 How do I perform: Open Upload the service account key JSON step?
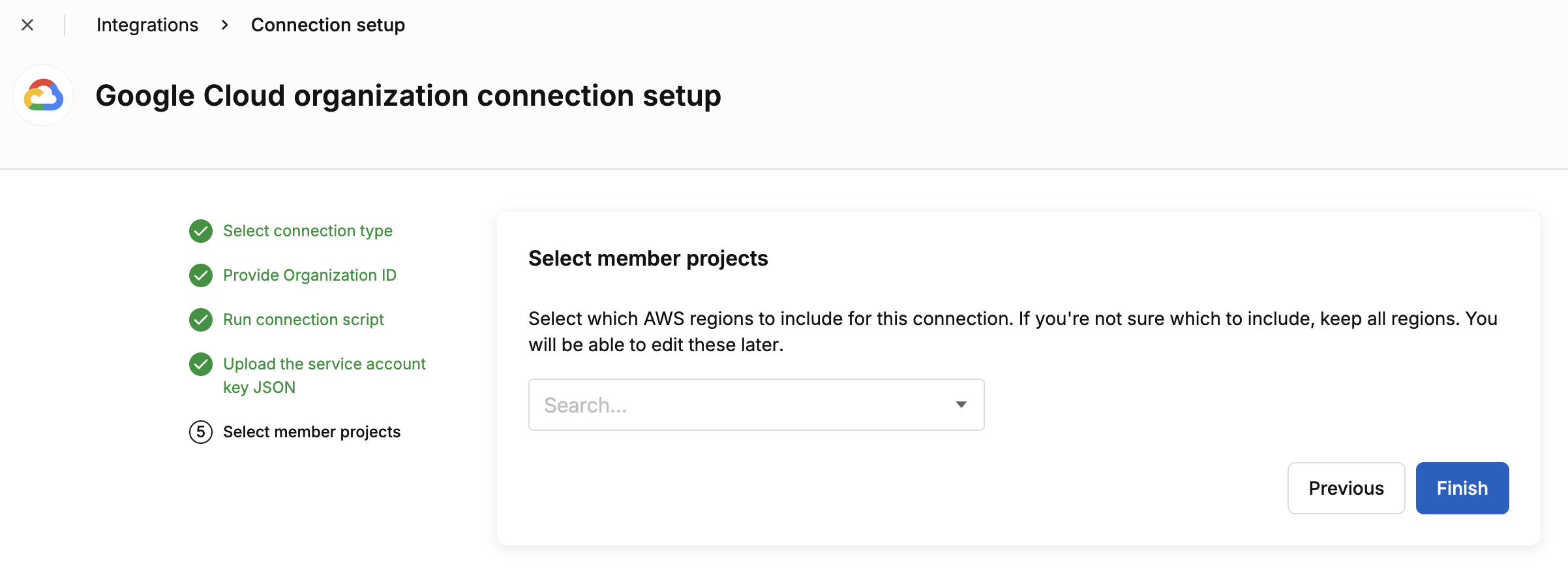click(324, 375)
